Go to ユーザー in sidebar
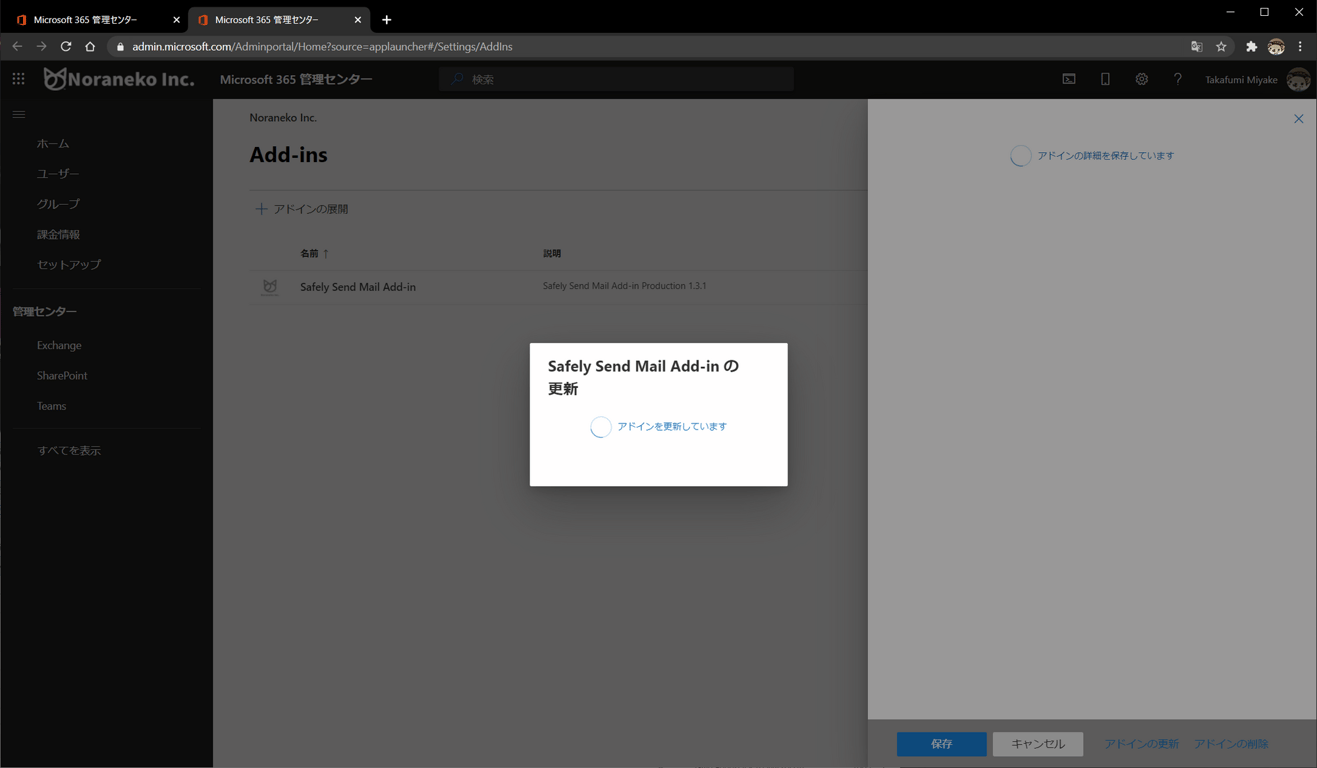1317x768 pixels. pos(58,174)
